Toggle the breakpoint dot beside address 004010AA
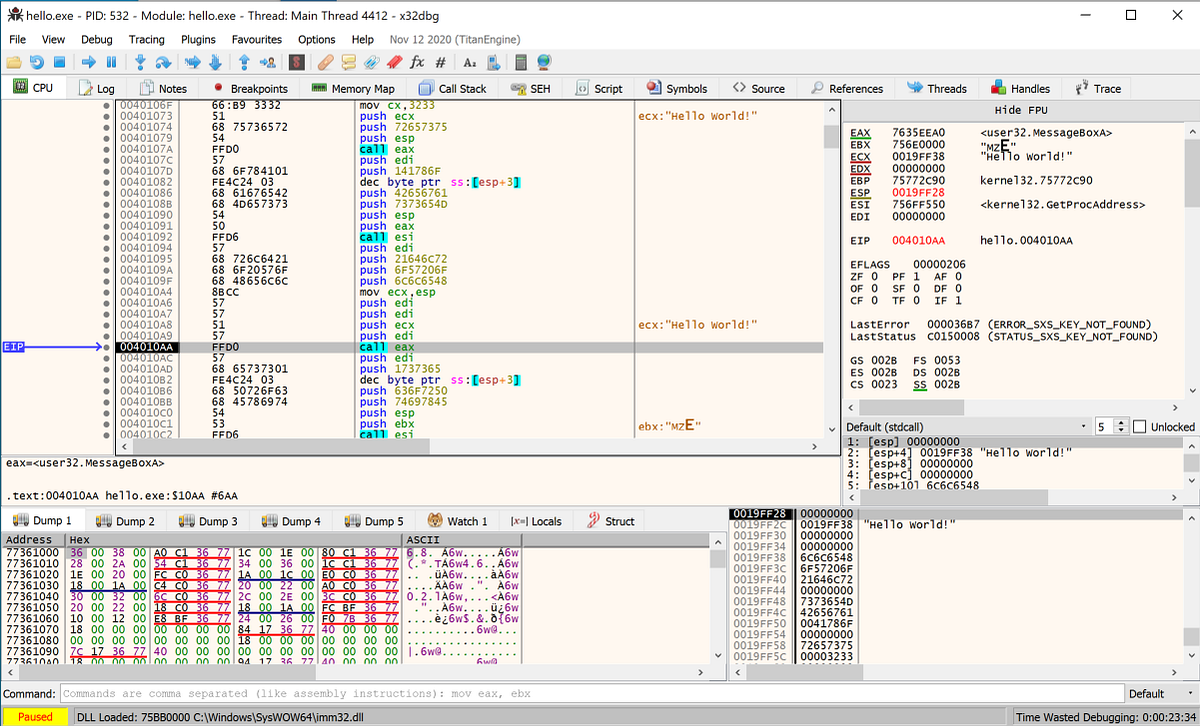Screen dimensions: 1200x726 coord(108,346)
